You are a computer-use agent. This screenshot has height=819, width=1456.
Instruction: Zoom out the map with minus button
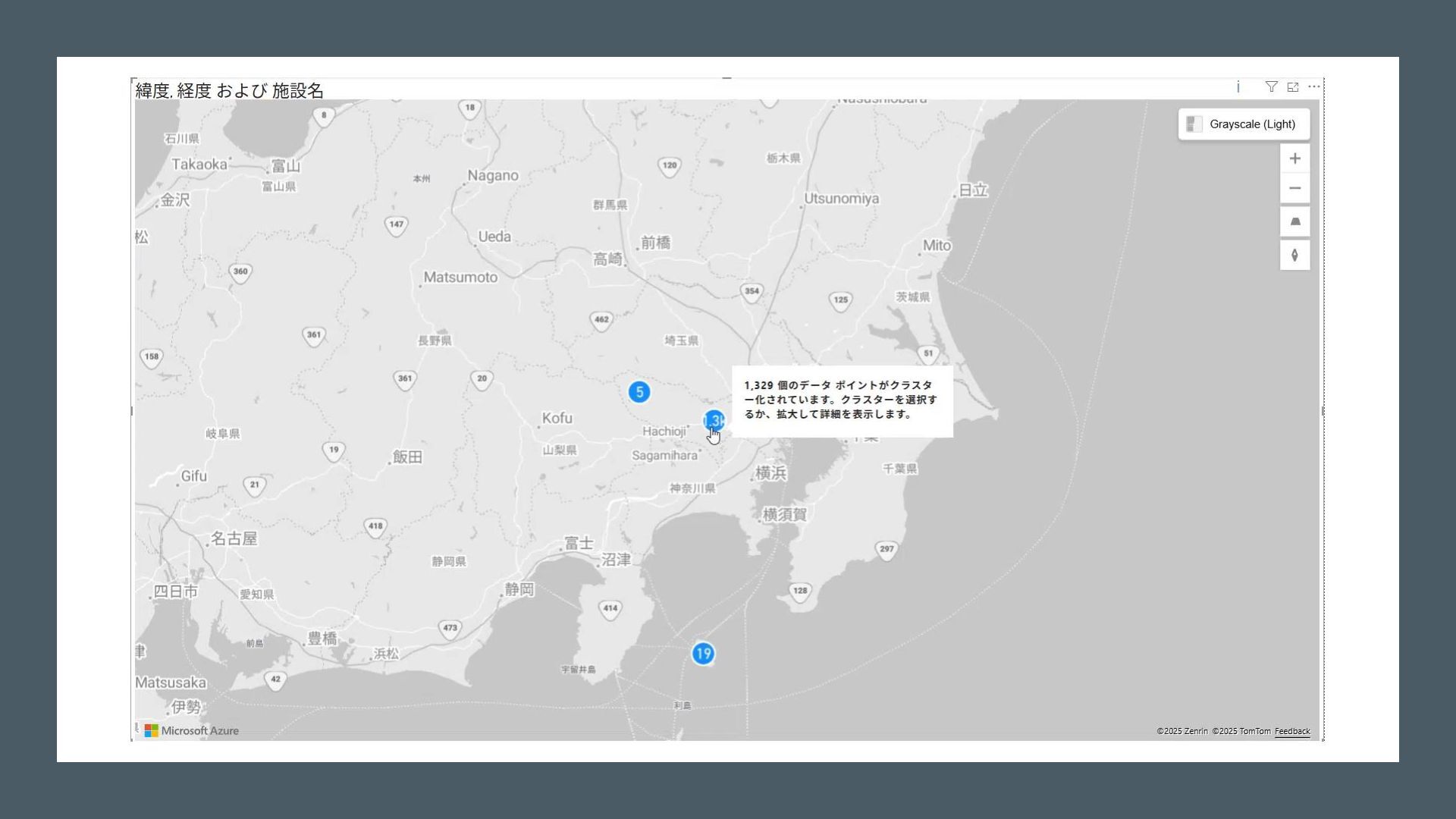(1294, 188)
